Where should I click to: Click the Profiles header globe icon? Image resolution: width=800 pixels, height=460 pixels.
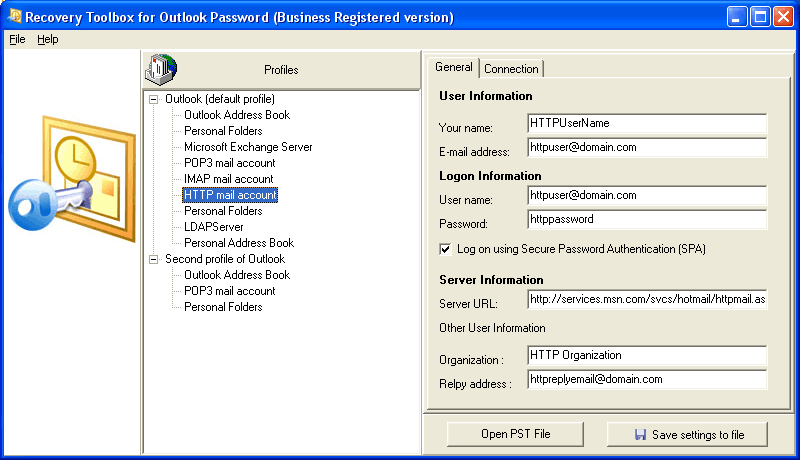click(160, 68)
